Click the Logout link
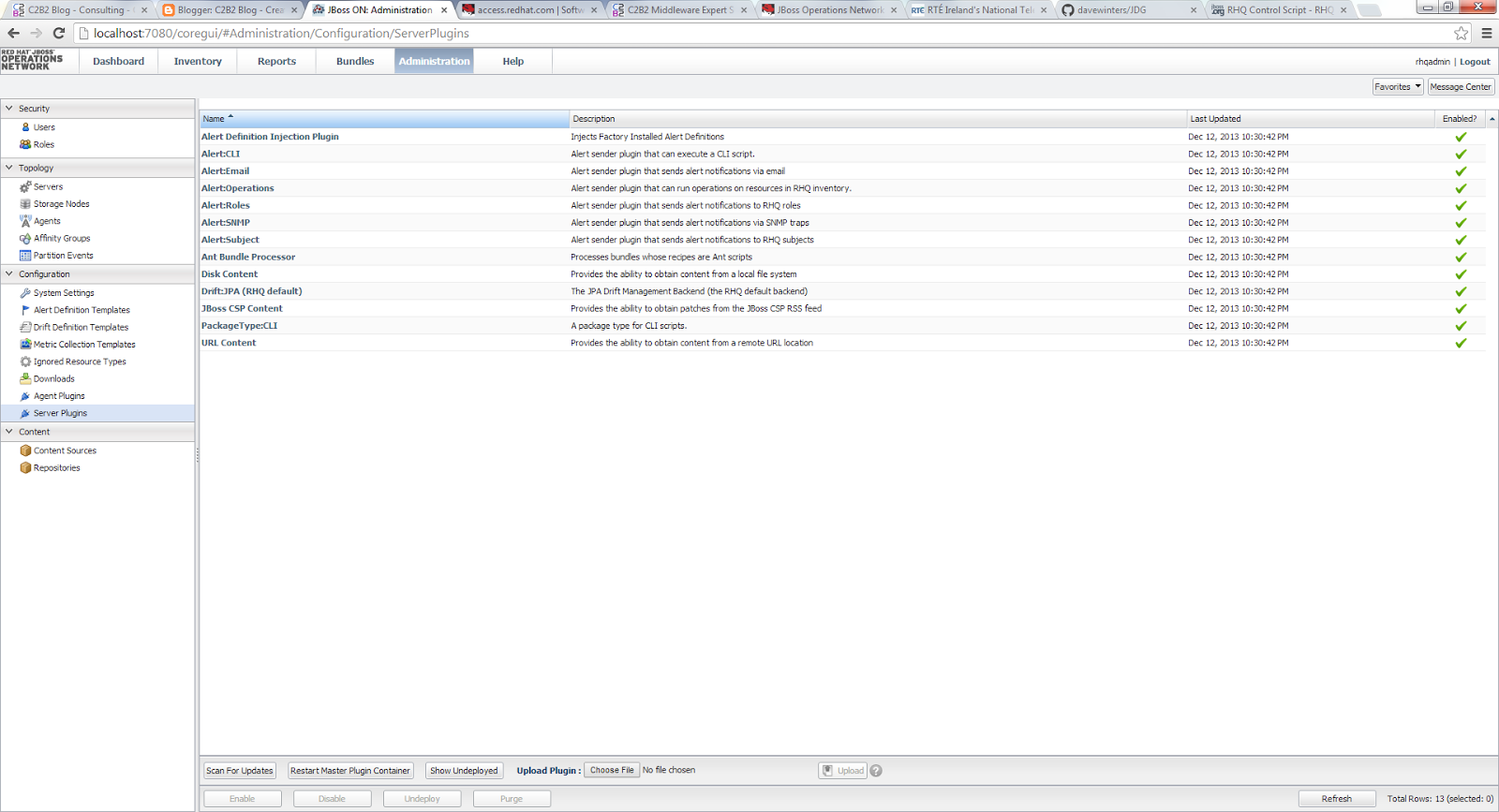The height and width of the screenshot is (812, 1499). [1475, 62]
